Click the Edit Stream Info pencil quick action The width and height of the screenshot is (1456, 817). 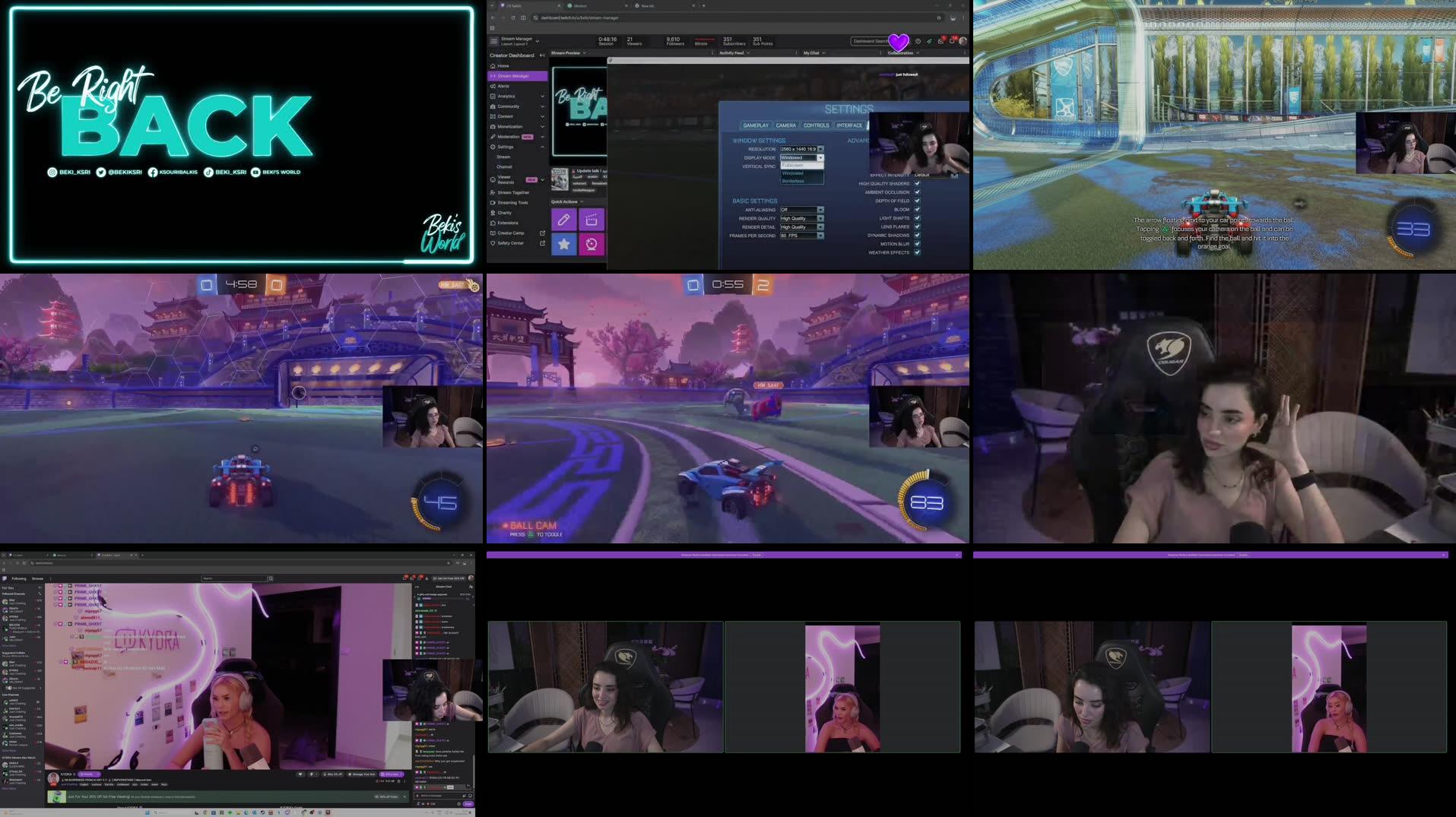click(564, 220)
